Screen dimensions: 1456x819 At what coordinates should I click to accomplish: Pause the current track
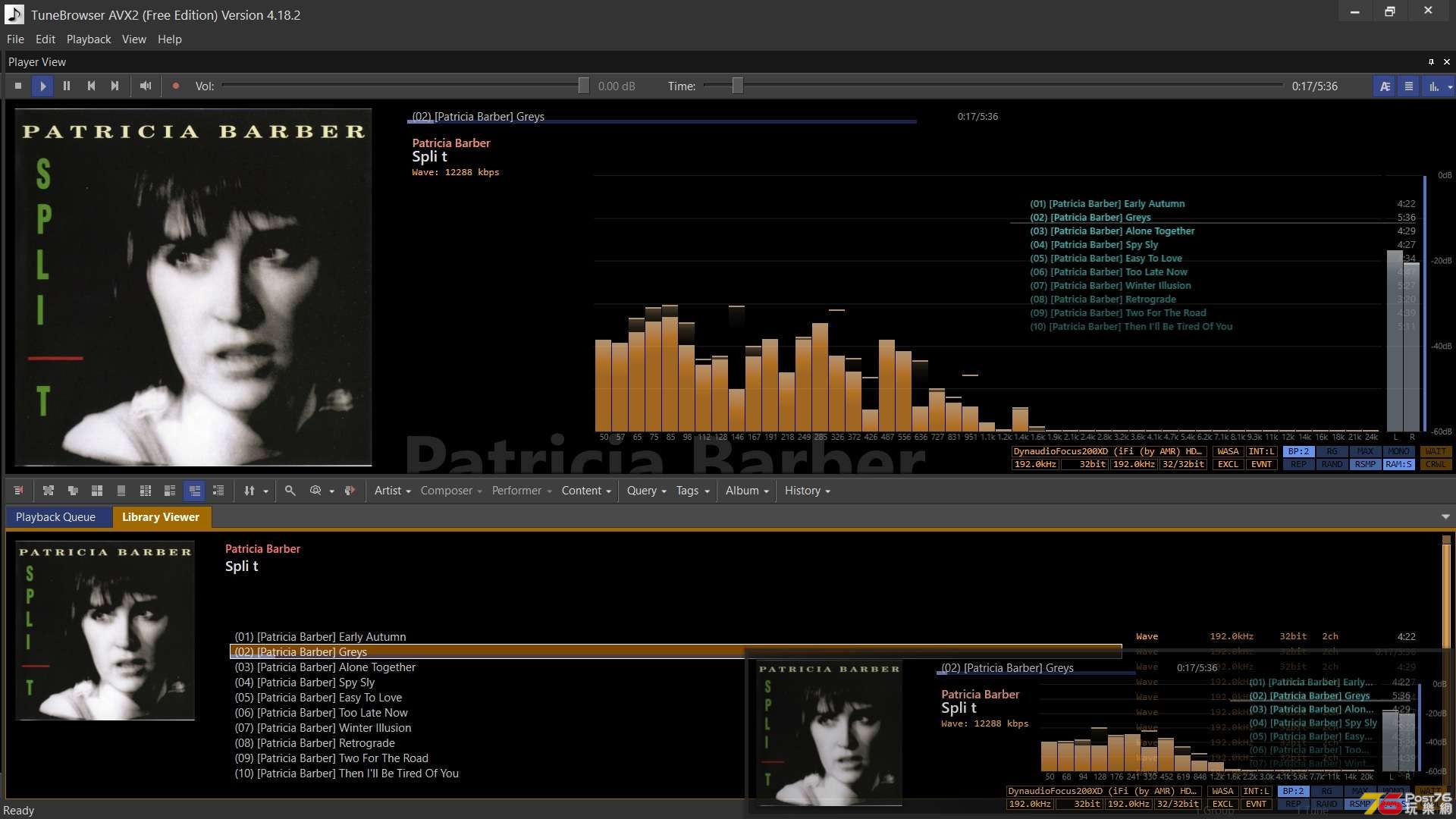point(67,86)
